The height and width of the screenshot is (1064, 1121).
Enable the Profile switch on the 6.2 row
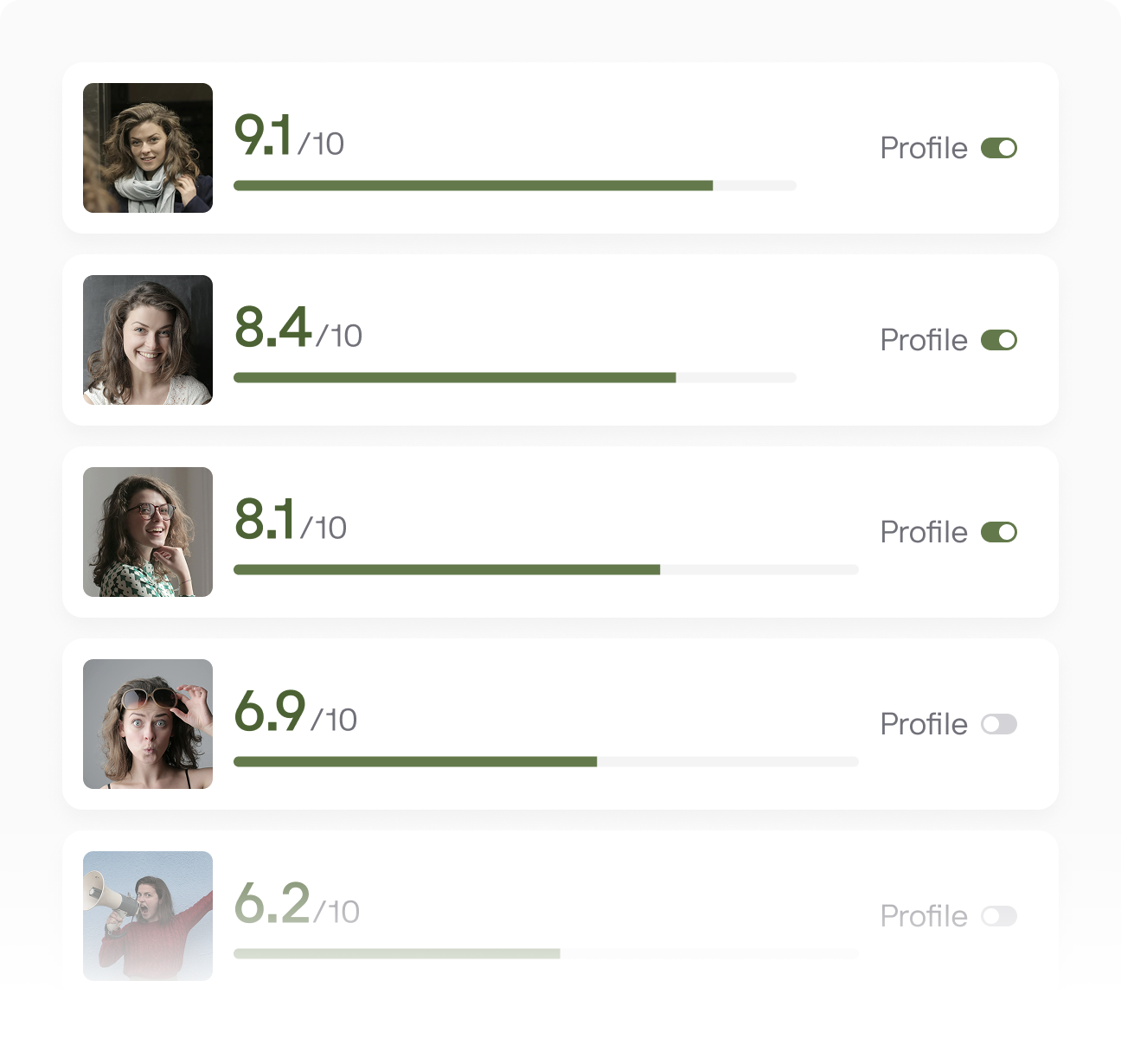click(x=998, y=916)
